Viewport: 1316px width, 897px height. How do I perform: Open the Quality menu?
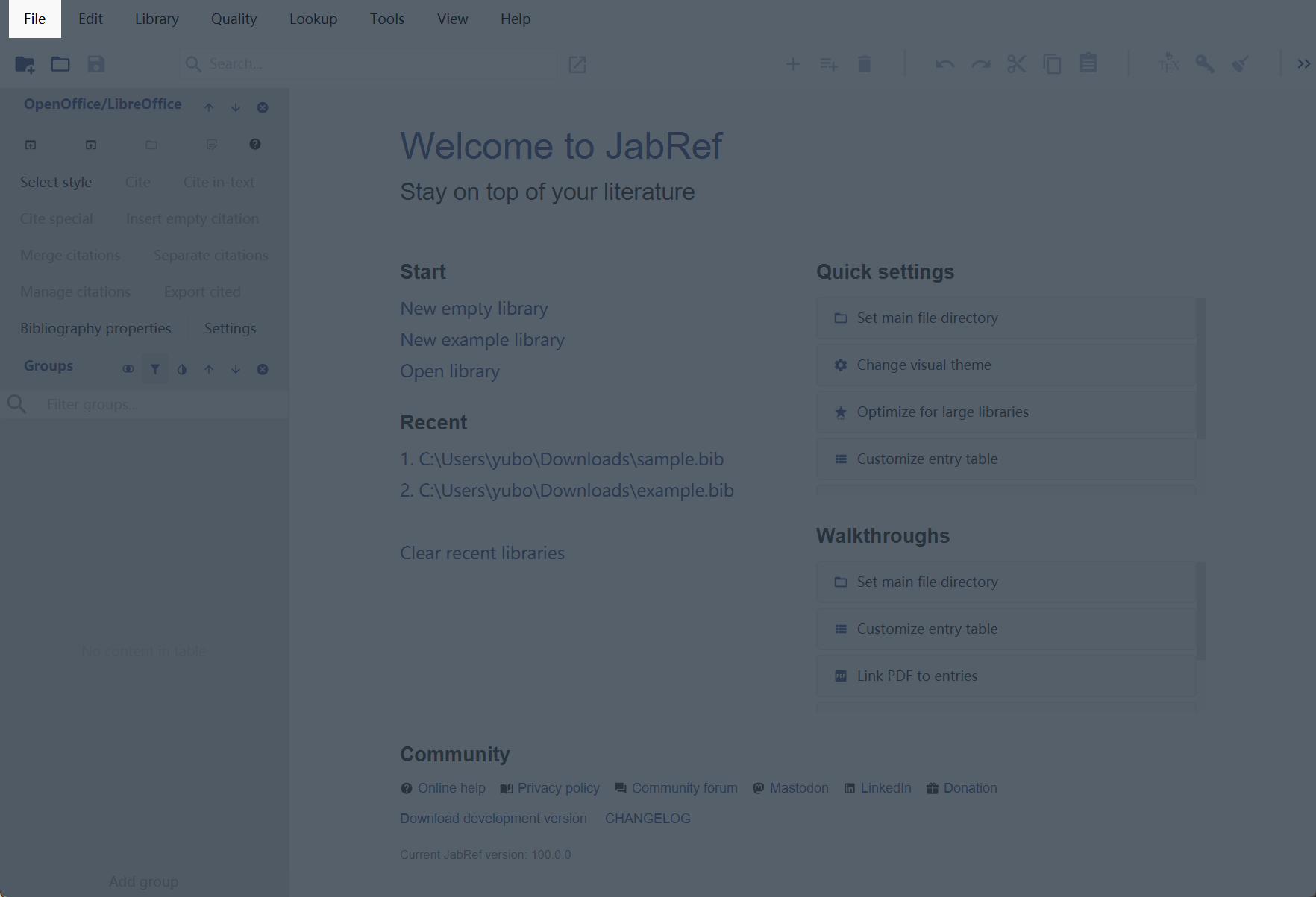pos(234,19)
